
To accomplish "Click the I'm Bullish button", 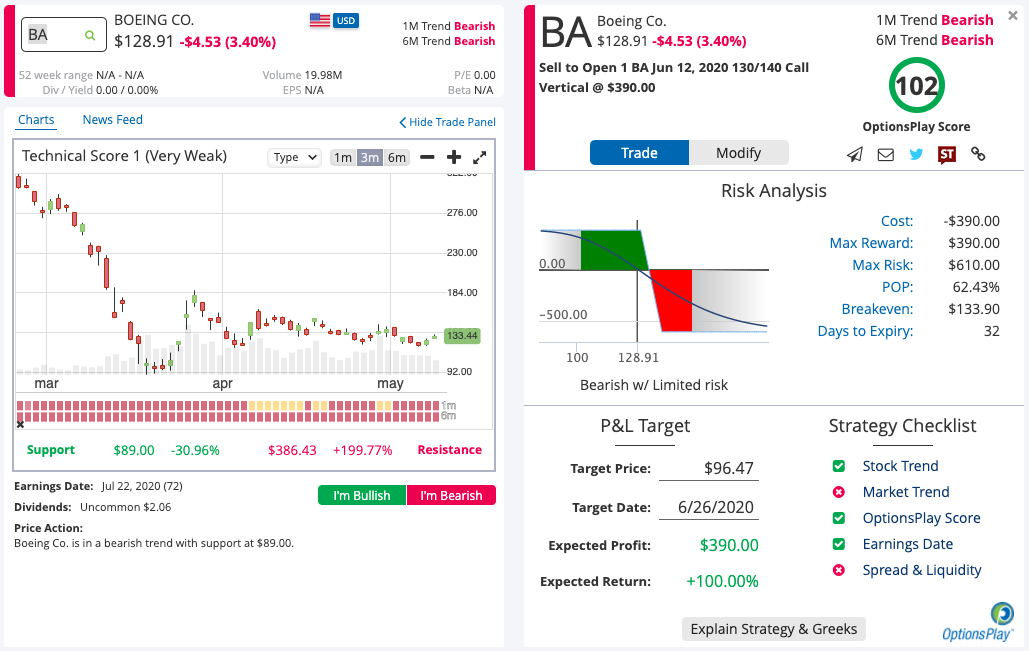I will 362,495.
